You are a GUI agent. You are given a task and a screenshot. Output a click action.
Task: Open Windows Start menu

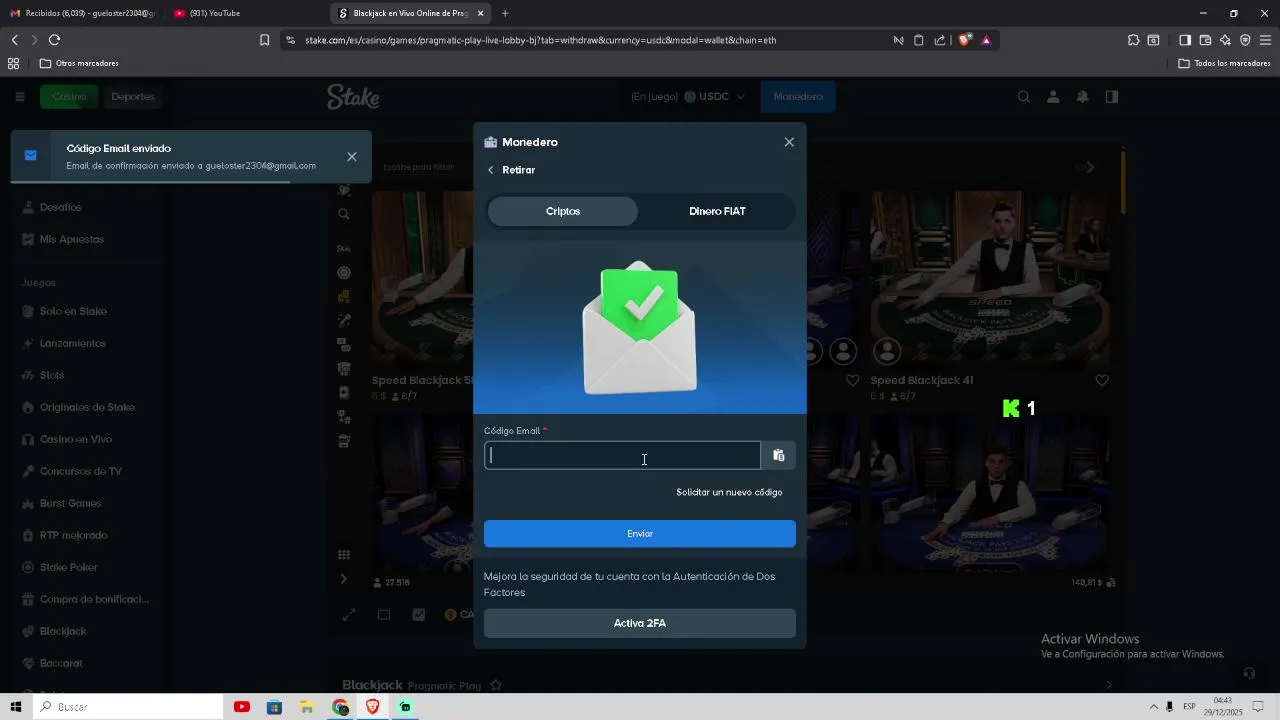click(x=15, y=707)
